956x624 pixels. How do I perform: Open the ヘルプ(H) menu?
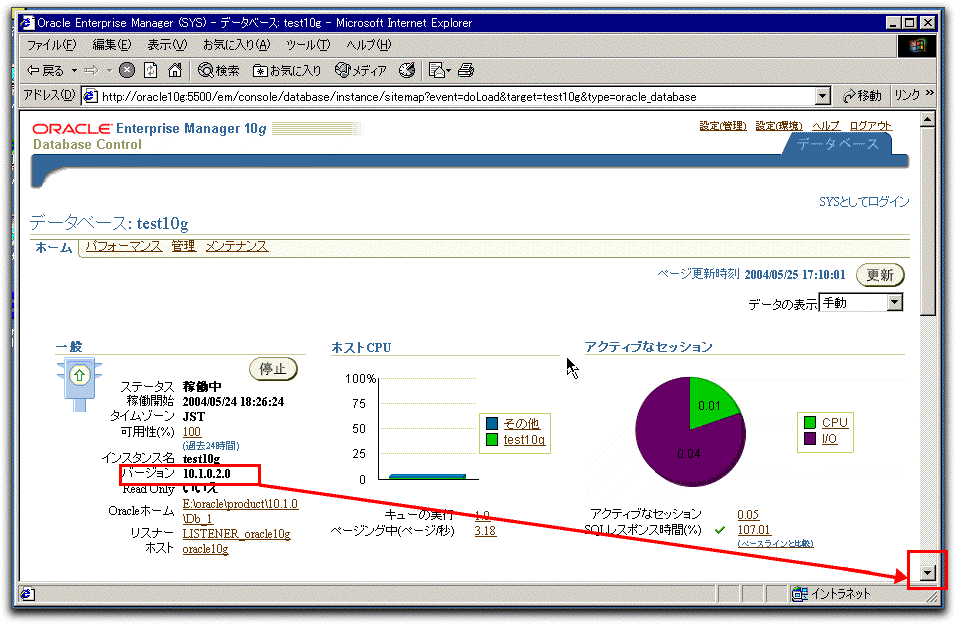[x=368, y=45]
